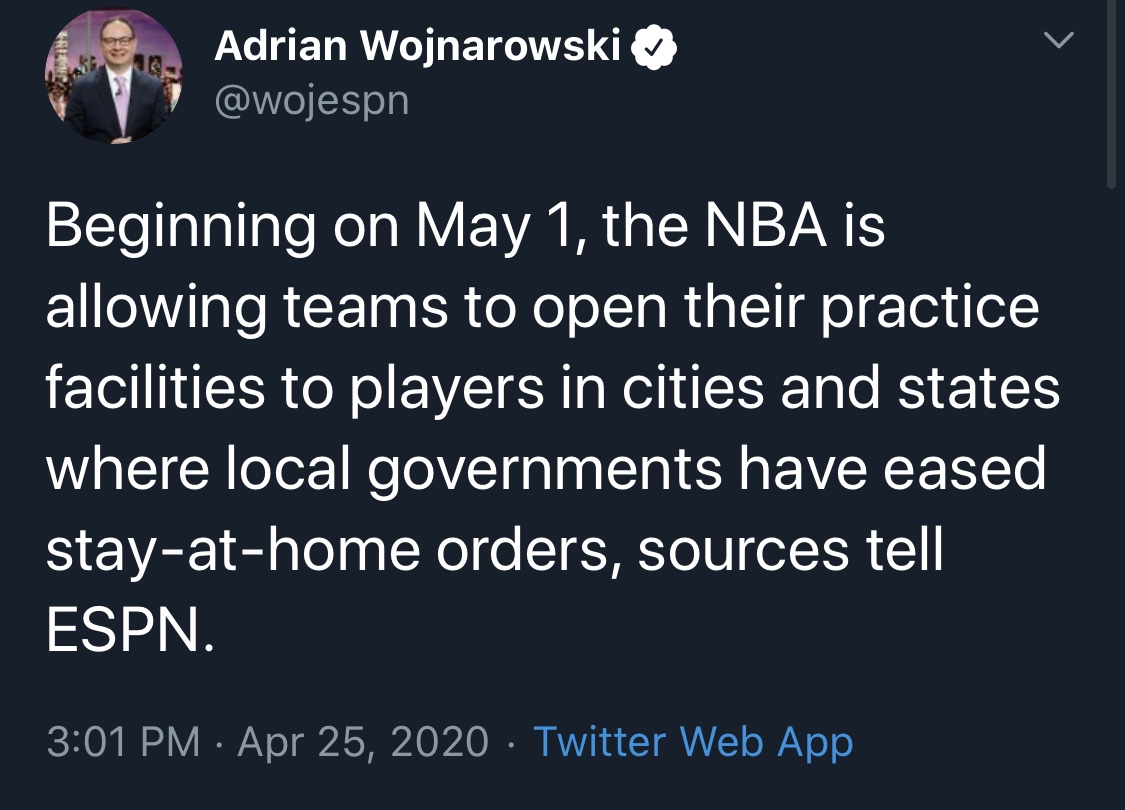Click the word stay-at-home in the tweet
Image resolution: width=1125 pixels, height=810 pixels.
(x=233, y=552)
